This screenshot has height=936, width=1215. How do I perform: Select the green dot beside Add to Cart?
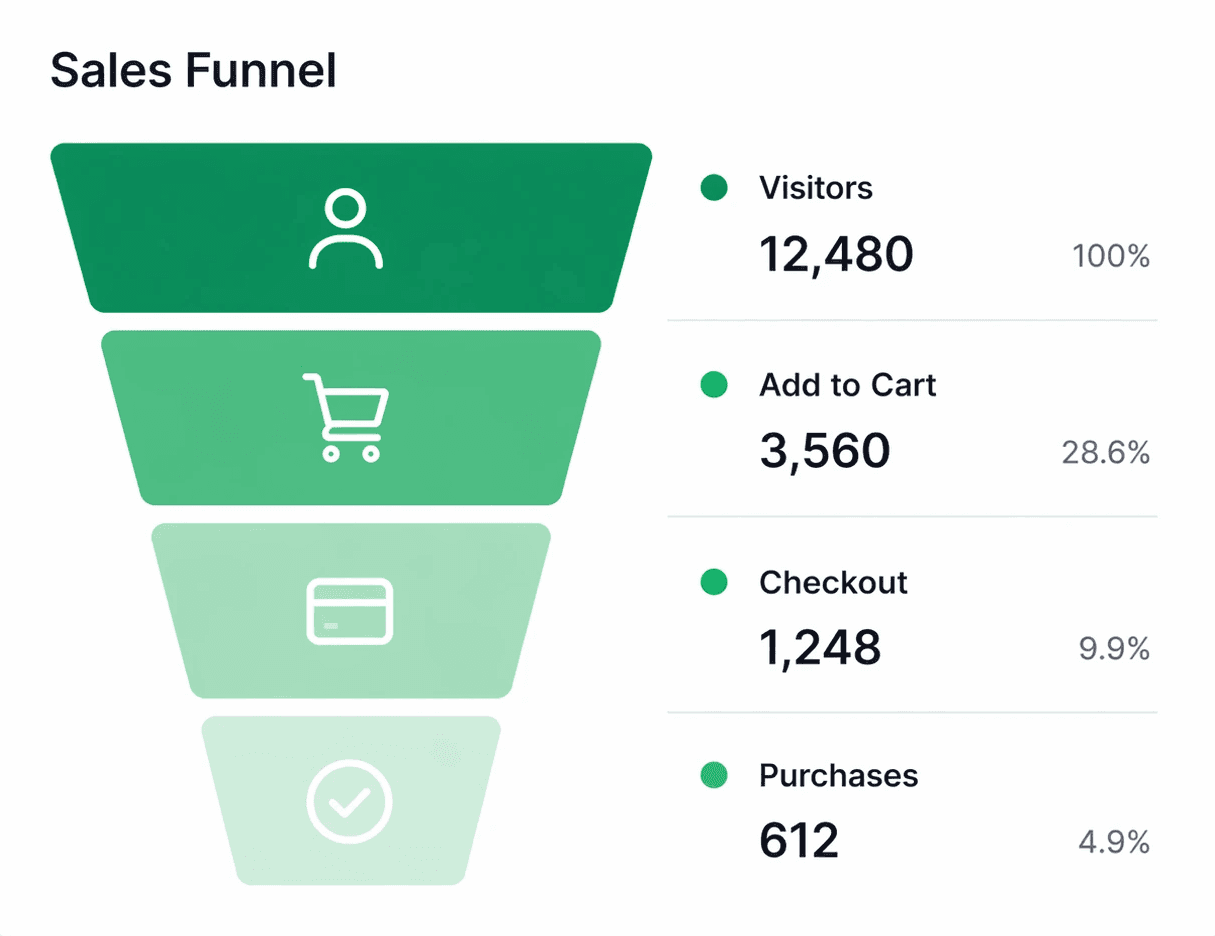click(714, 385)
